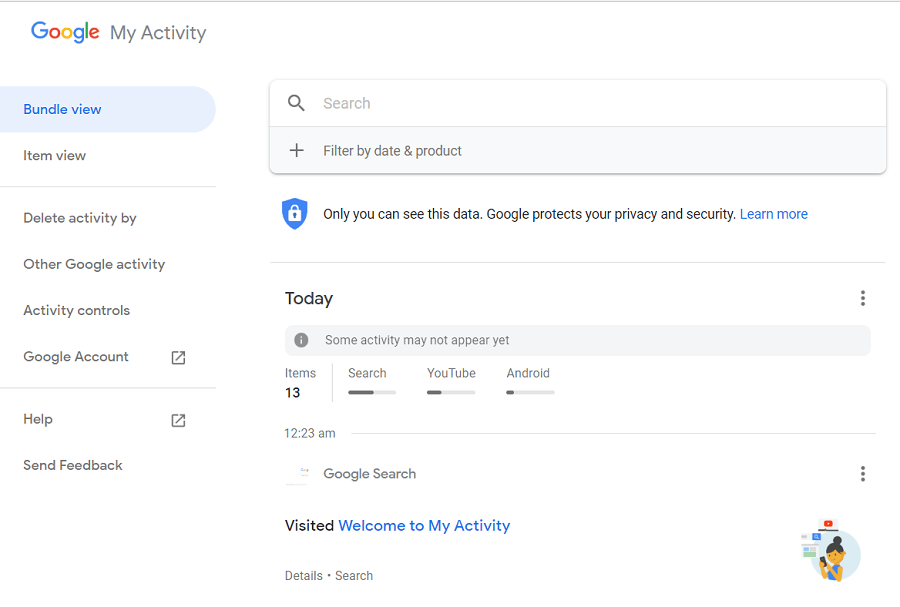Click the info icon in activity notice
This screenshot has height=607, width=900.
point(301,340)
